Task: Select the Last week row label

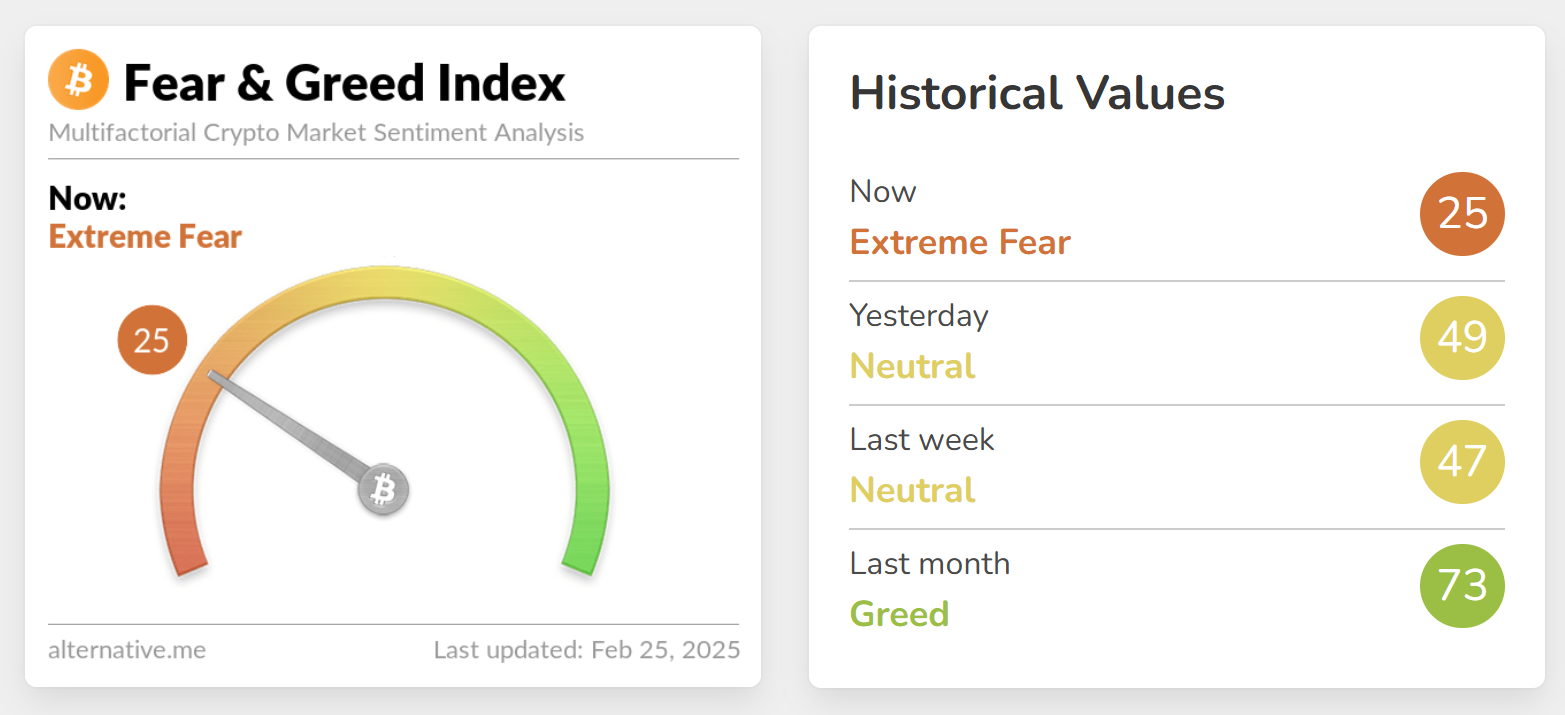Action: point(922,440)
